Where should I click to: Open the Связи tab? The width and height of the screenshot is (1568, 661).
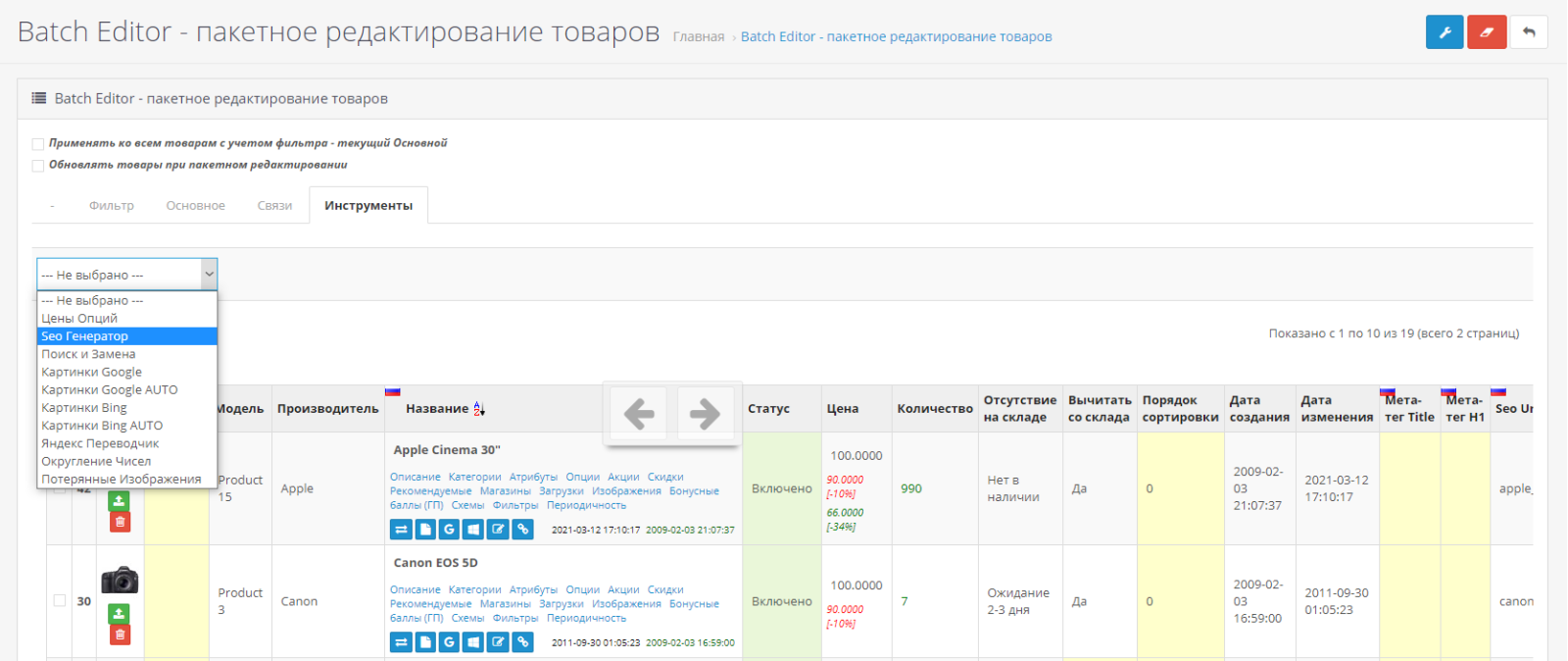click(x=275, y=206)
